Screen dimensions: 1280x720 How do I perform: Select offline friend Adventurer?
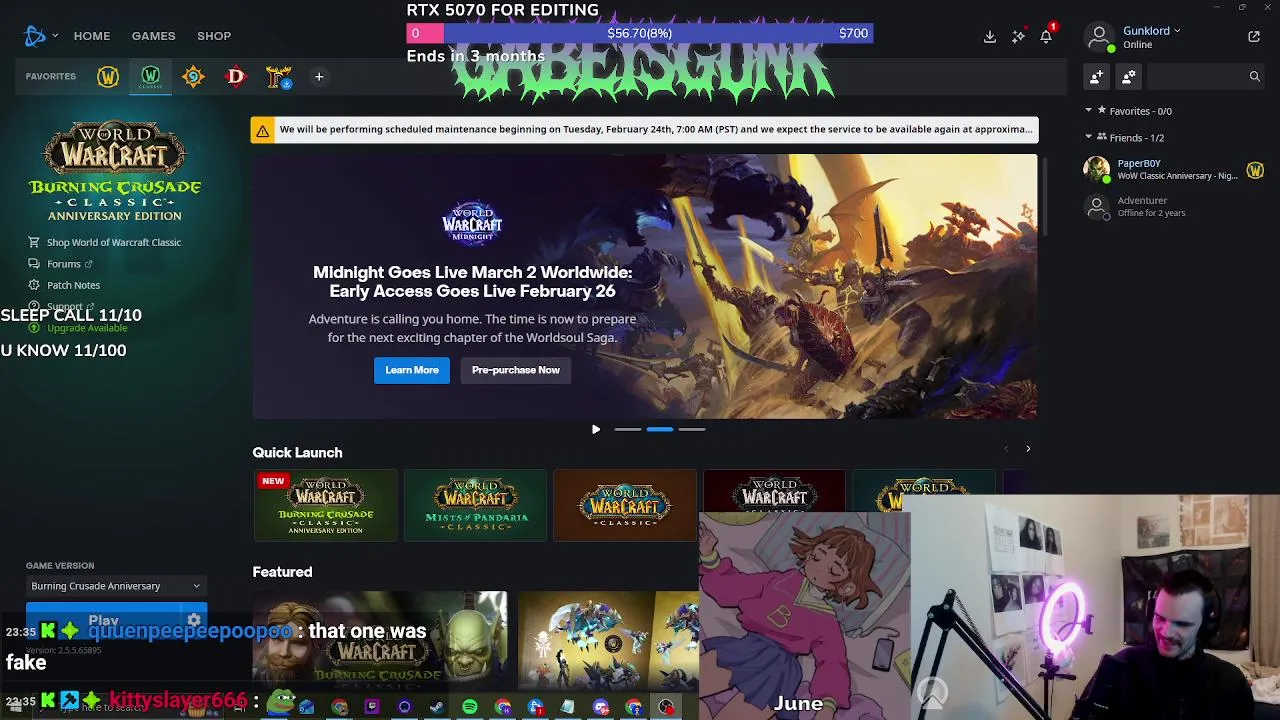point(1174,207)
